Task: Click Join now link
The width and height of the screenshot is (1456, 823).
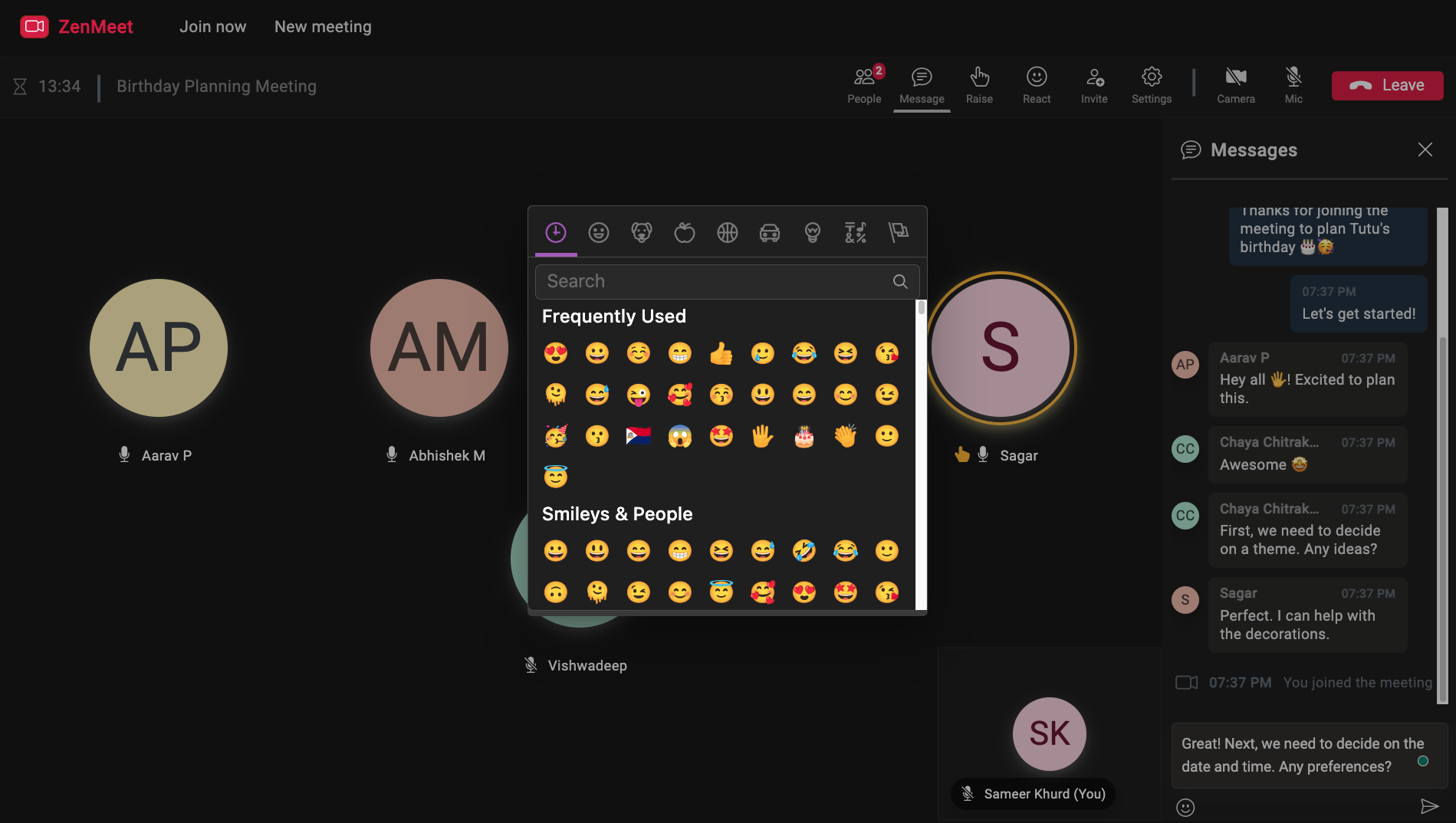Action: tap(212, 27)
